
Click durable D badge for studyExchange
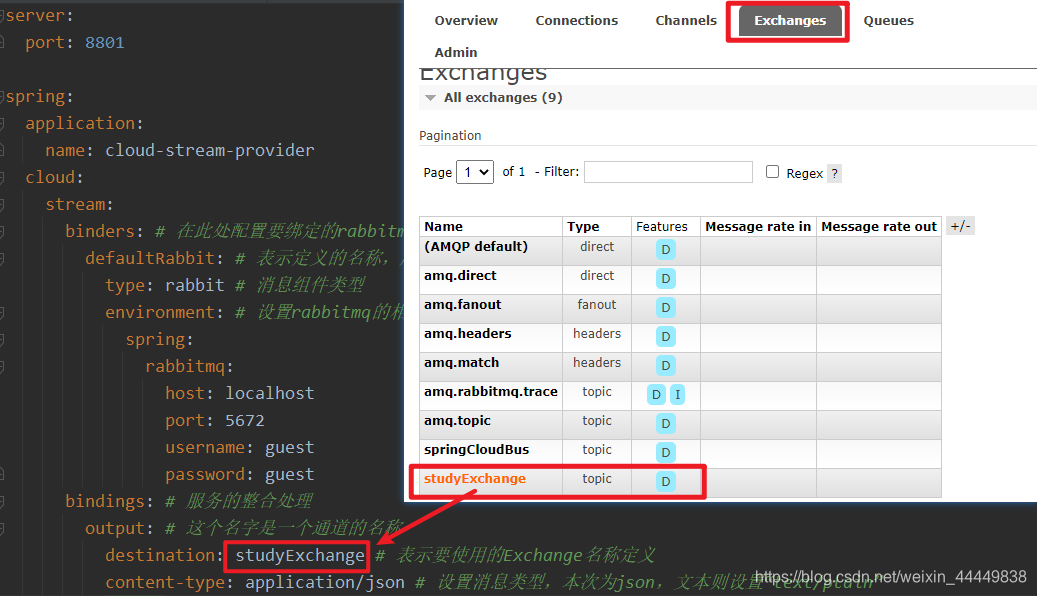click(x=665, y=482)
